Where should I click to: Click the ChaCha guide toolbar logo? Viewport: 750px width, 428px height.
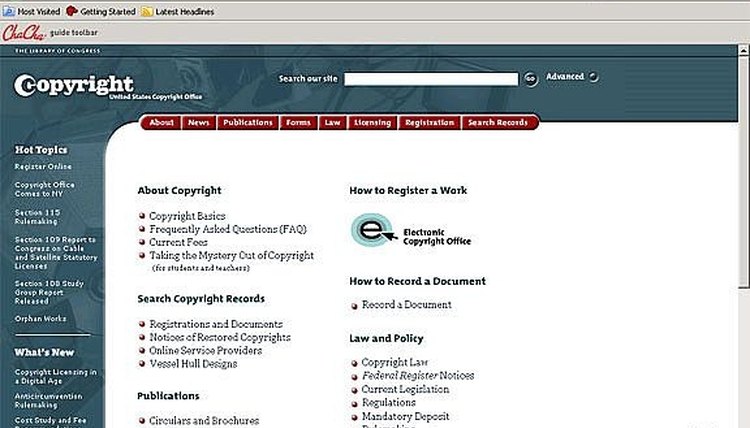pos(23,33)
